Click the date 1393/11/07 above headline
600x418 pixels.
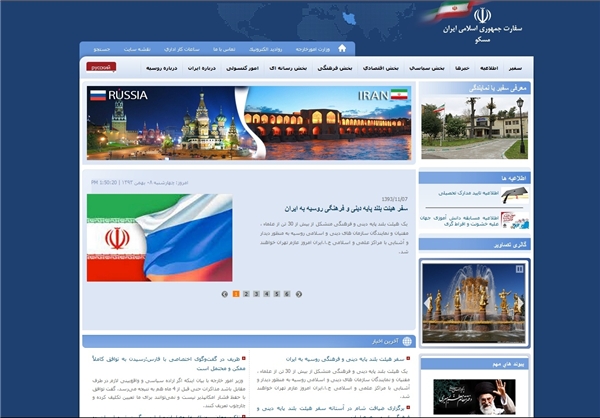[395, 199]
